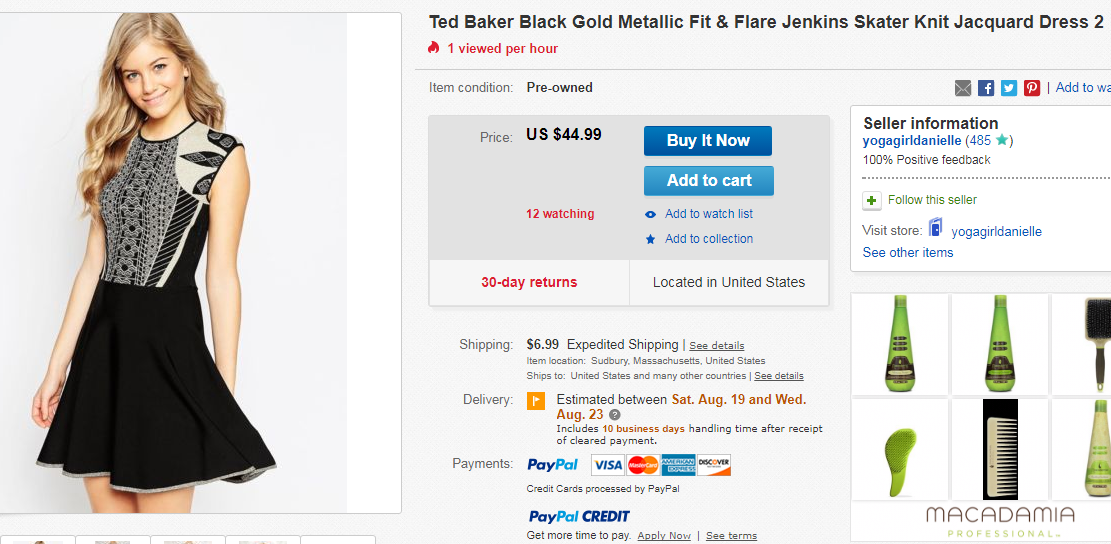Click the seller feedback star icon

coord(1001,140)
